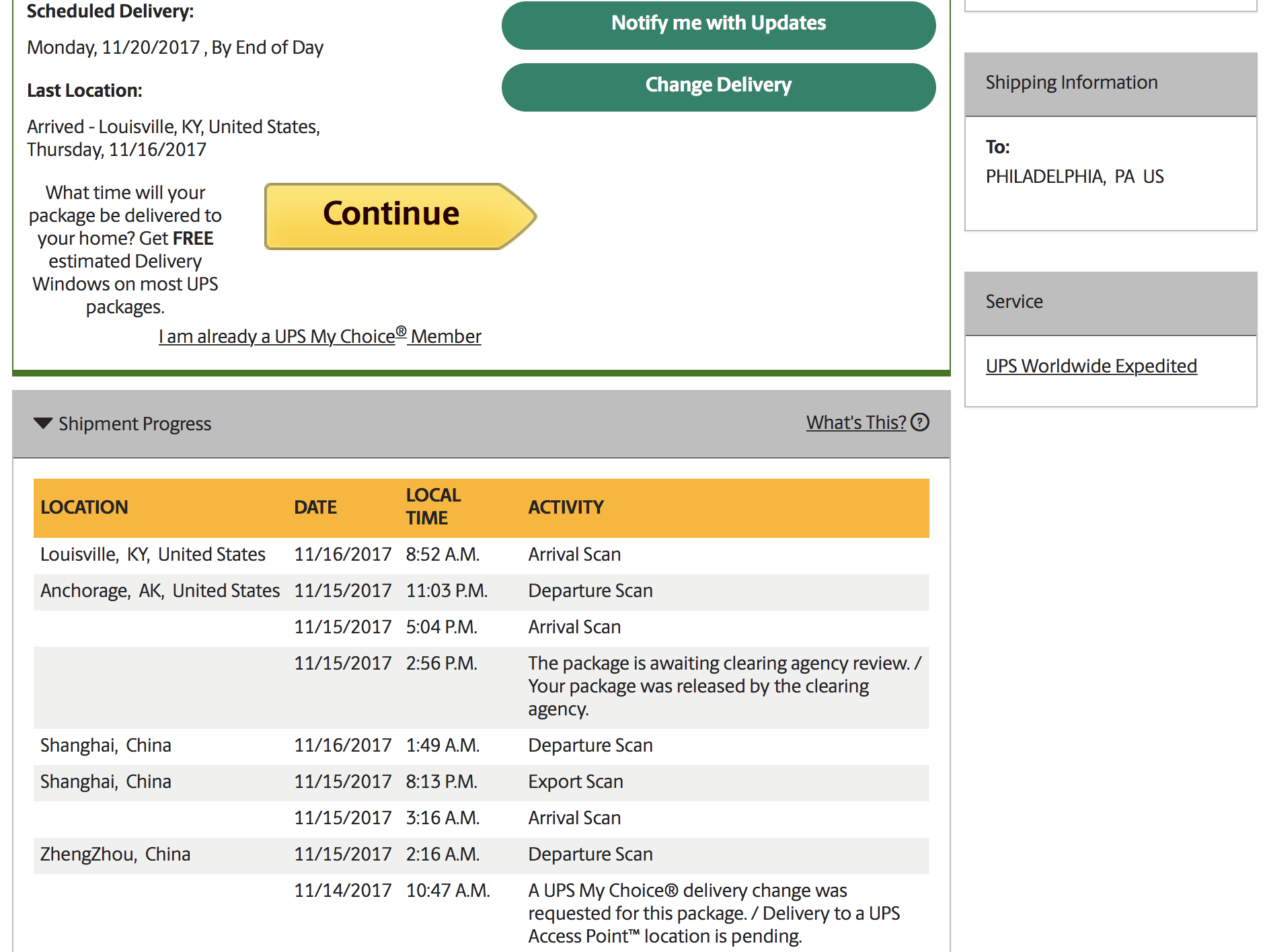Click the Arrival Scan cell for Louisville
The width and height of the screenshot is (1265, 952).
574,554
